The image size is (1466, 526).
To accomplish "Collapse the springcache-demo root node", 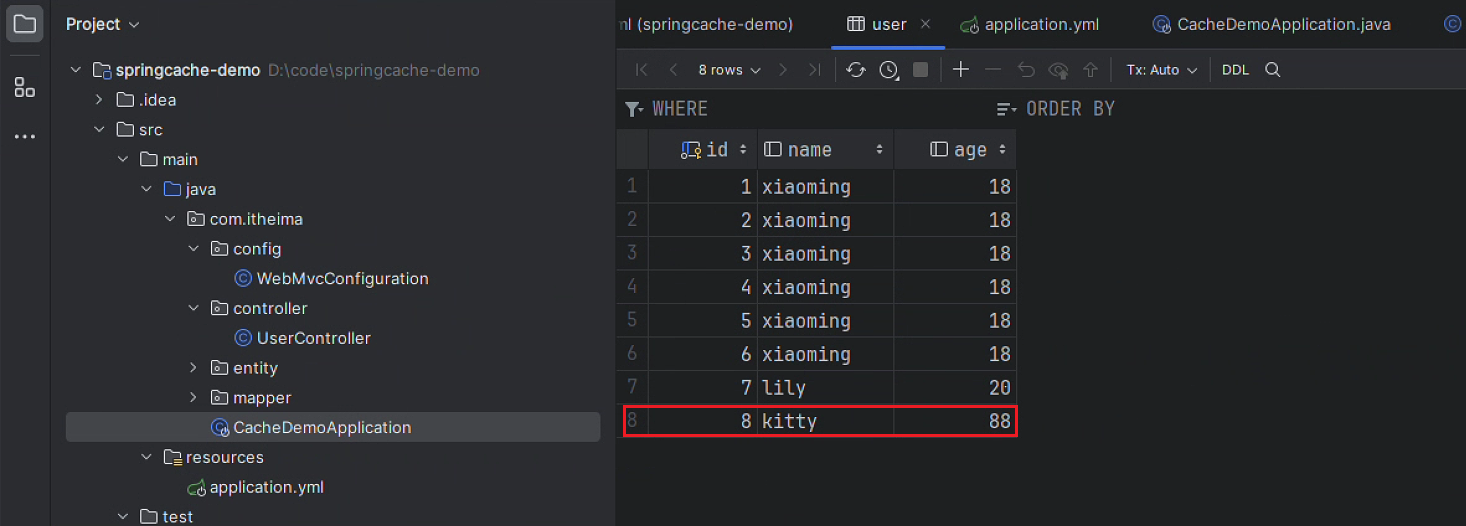I will click(x=75, y=70).
